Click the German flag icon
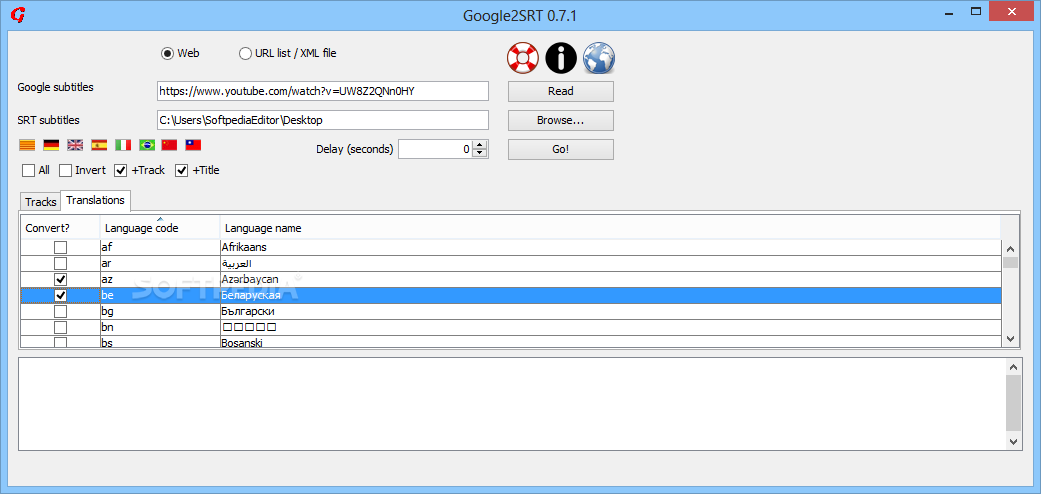 tap(51, 145)
